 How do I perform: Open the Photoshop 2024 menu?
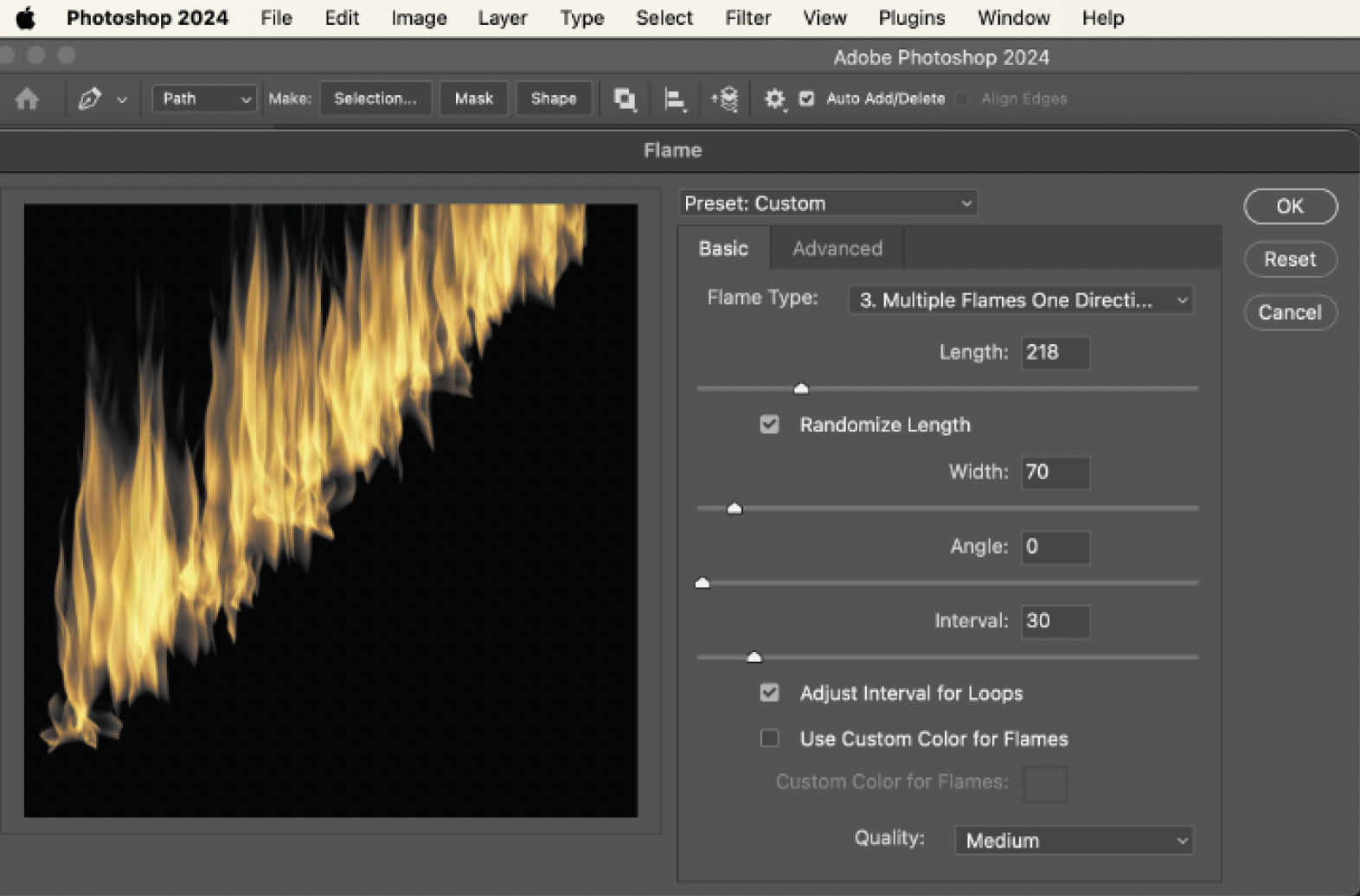click(x=147, y=17)
